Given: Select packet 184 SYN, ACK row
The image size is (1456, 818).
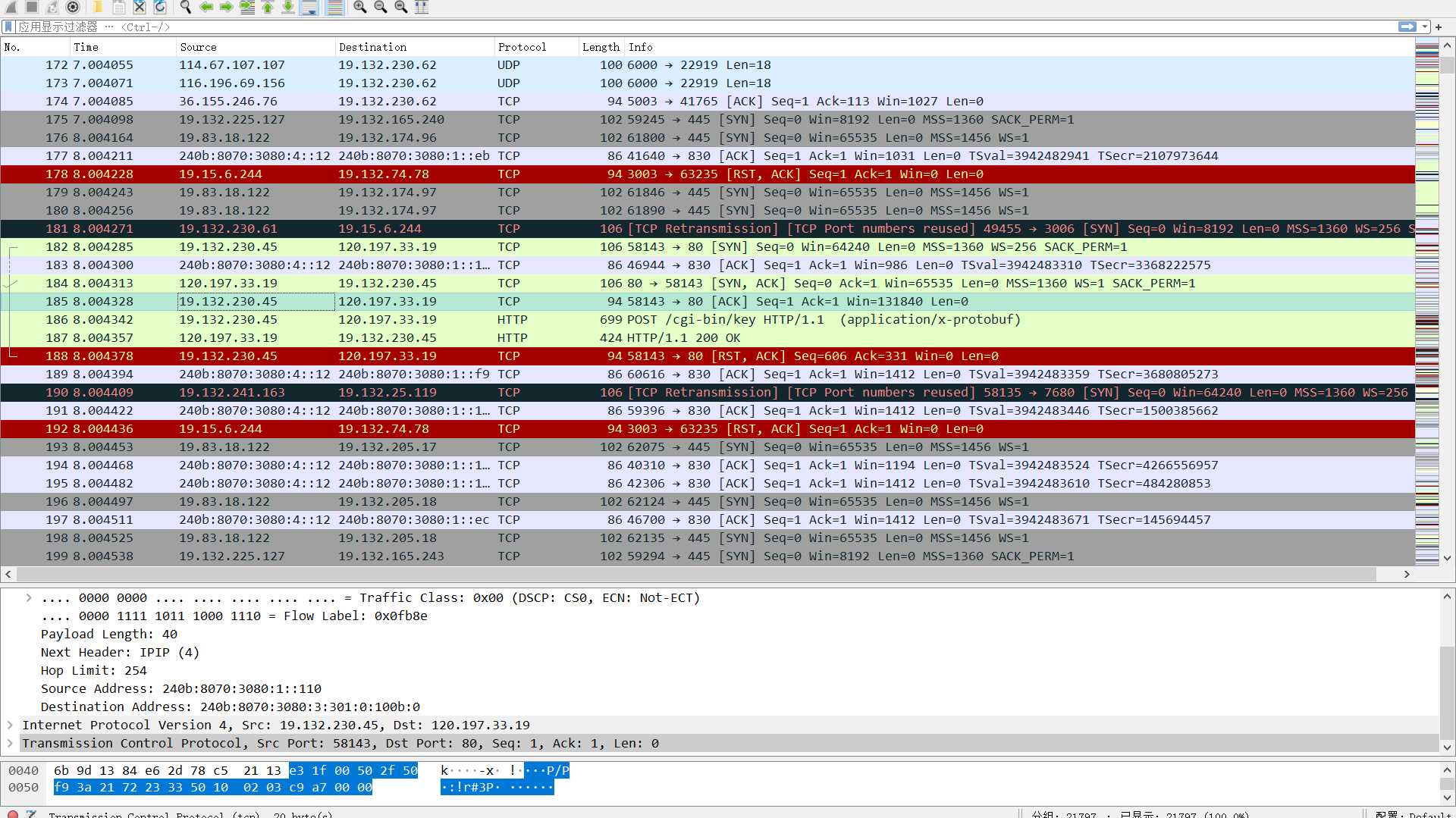Looking at the screenshot, I should [x=708, y=284].
